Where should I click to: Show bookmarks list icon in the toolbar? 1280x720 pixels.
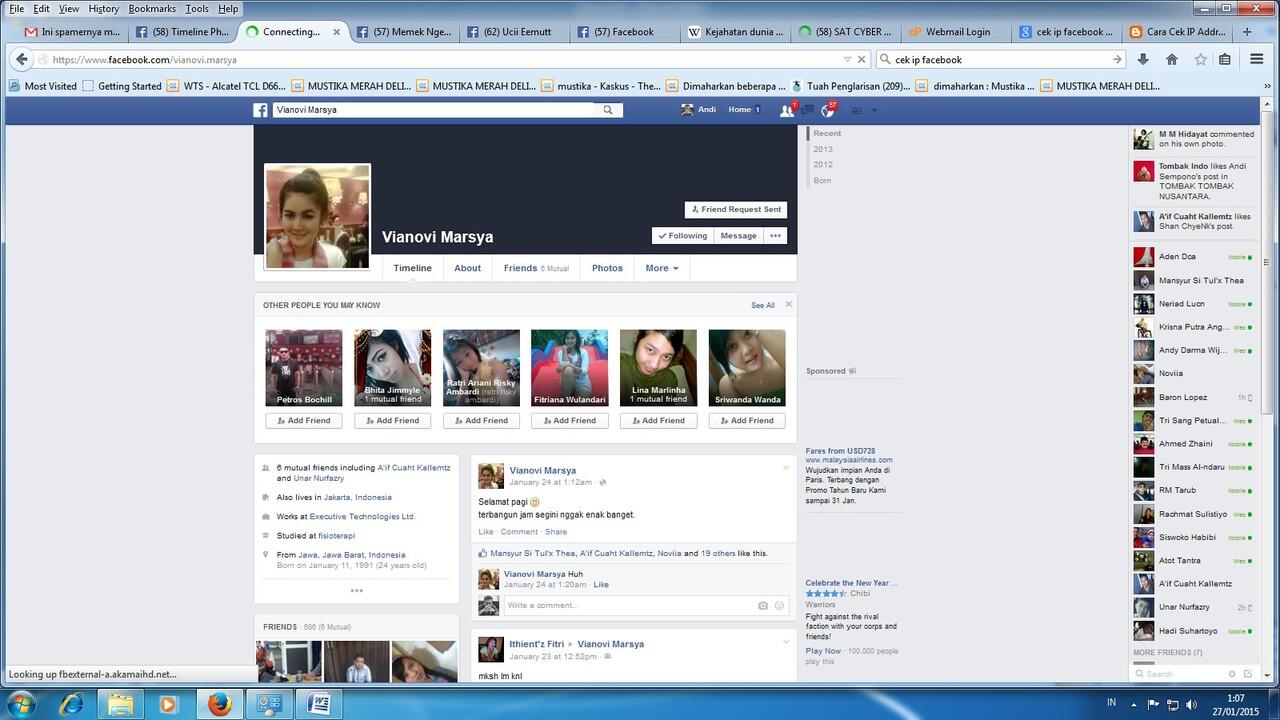click(1225, 59)
